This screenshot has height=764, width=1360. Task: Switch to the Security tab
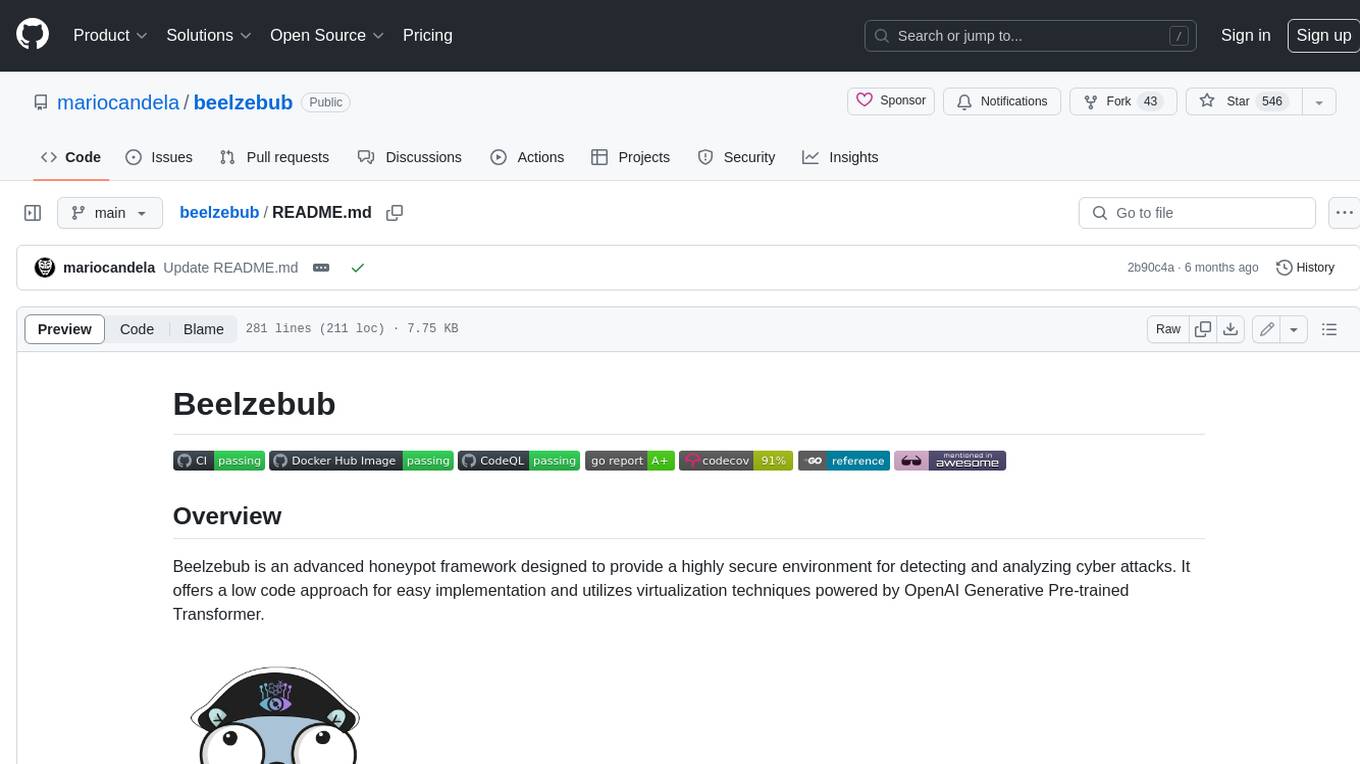click(736, 157)
